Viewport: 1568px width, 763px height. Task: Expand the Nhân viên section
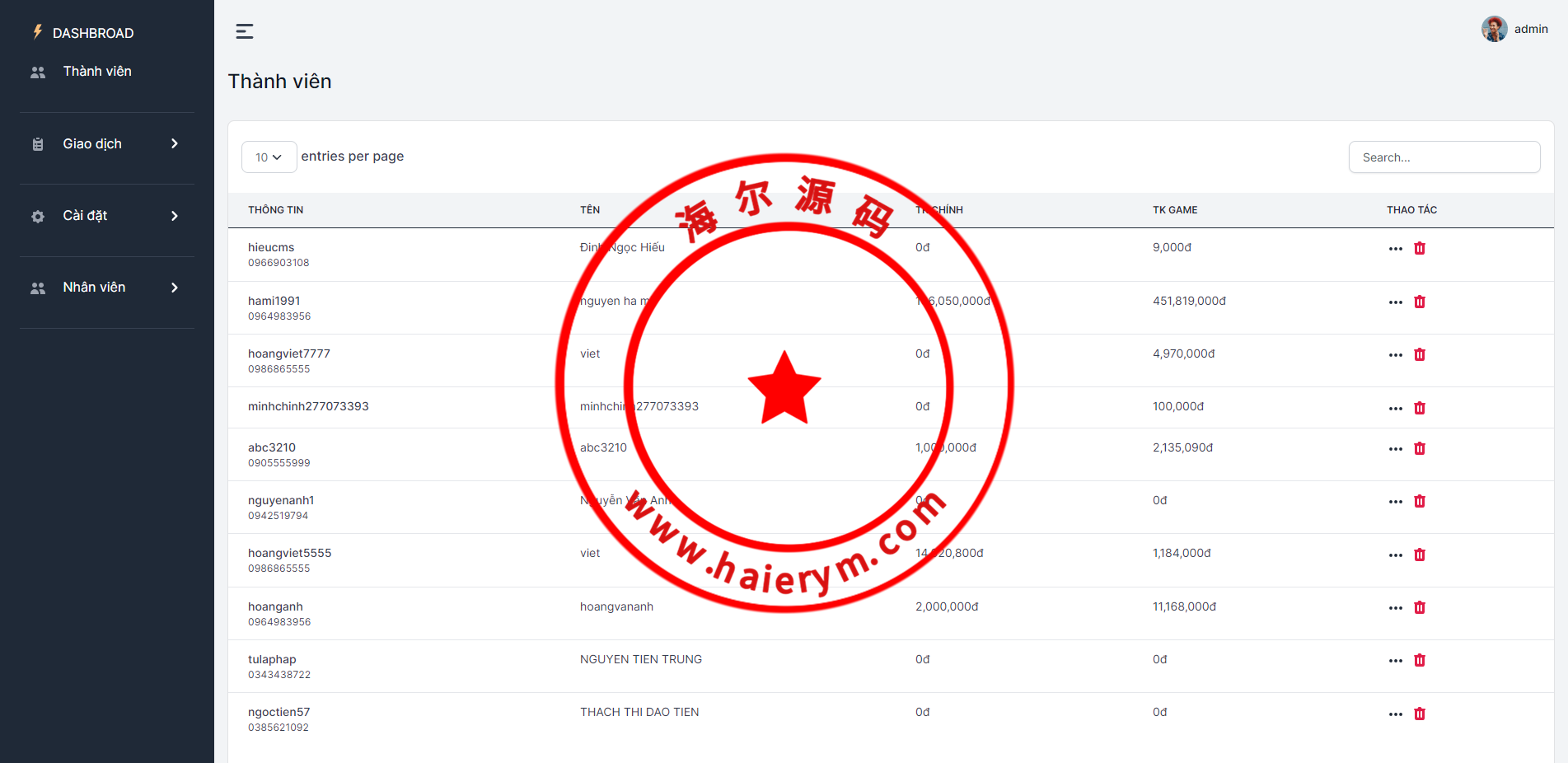pos(107,288)
